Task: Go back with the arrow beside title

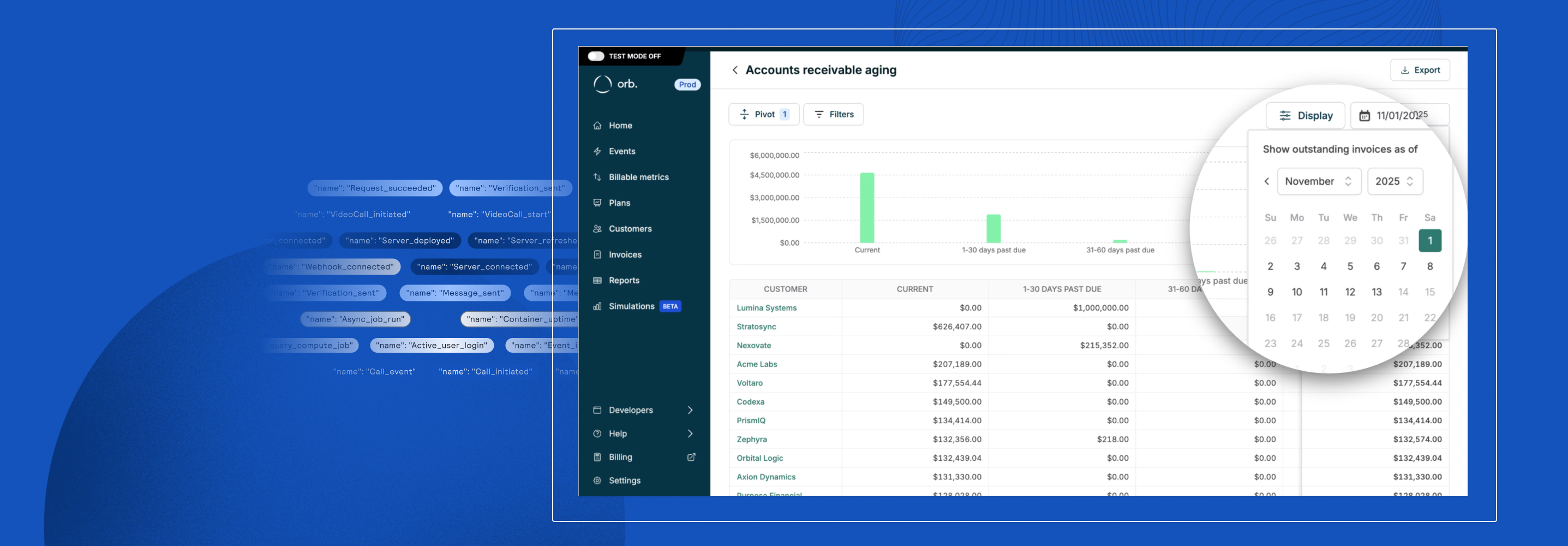Action: point(735,70)
